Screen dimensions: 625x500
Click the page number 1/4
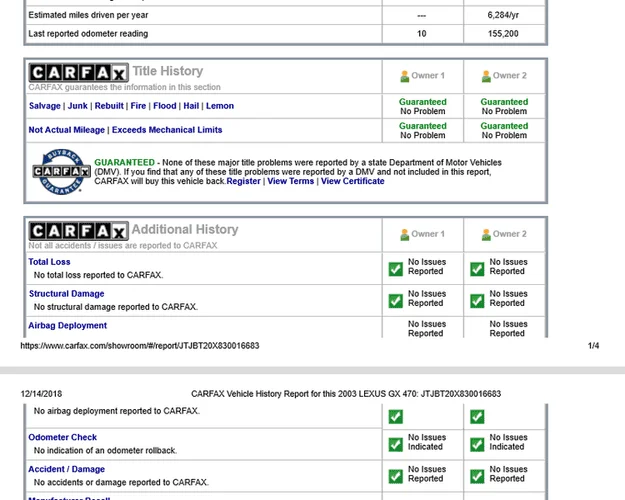pyautogui.click(x=594, y=346)
